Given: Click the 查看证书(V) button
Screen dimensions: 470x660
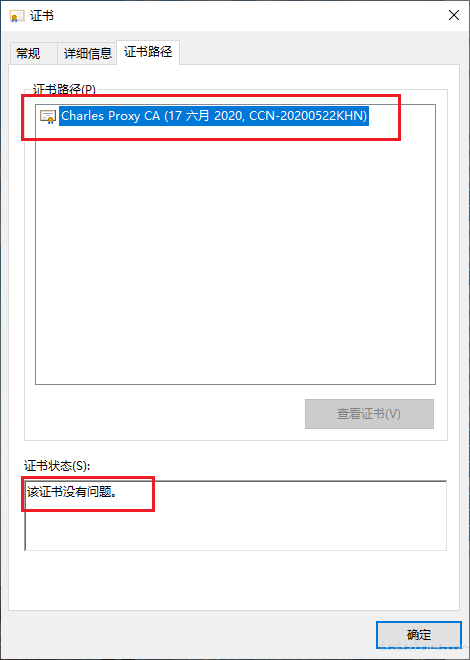Looking at the screenshot, I should [369, 414].
